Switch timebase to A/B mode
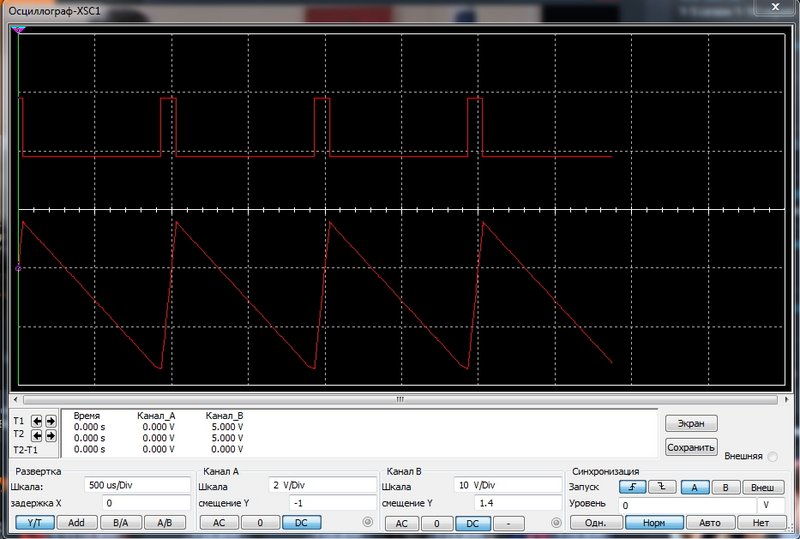 pos(165,523)
